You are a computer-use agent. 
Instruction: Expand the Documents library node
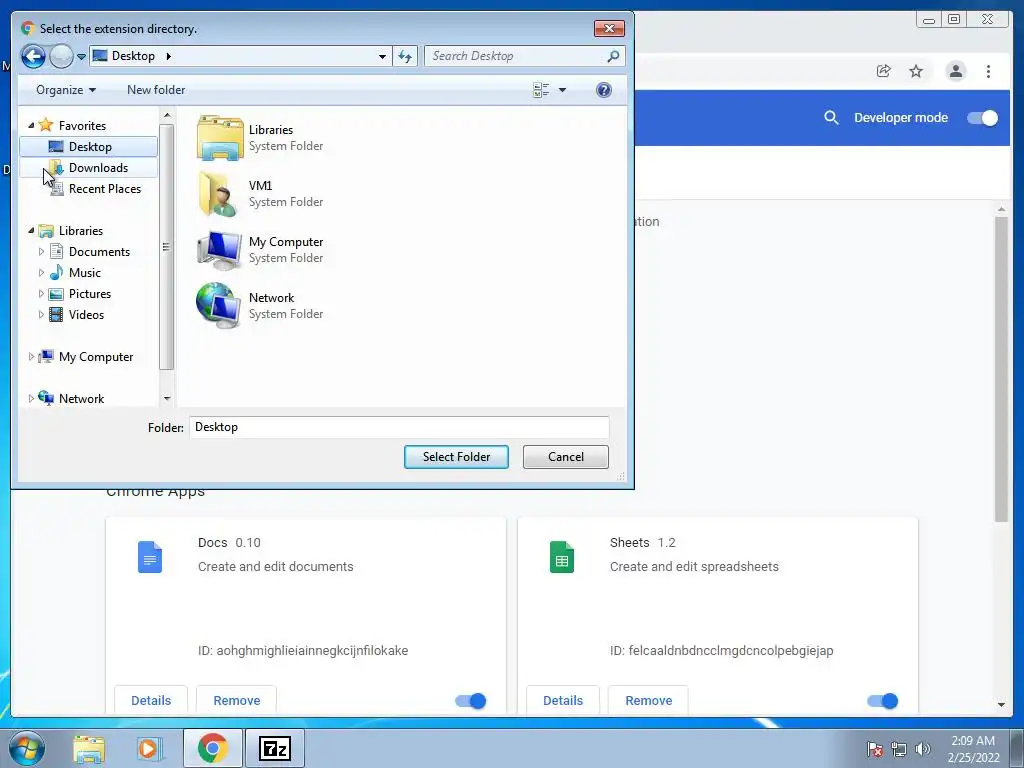point(41,251)
